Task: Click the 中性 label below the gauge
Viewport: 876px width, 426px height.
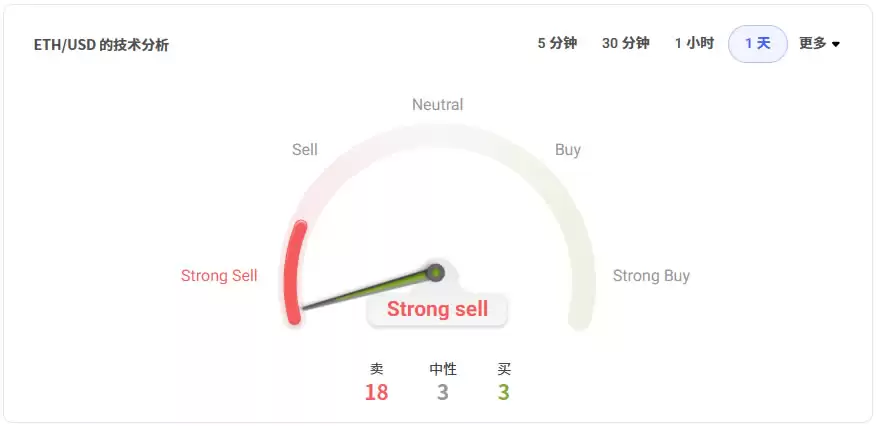Action: [x=443, y=369]
